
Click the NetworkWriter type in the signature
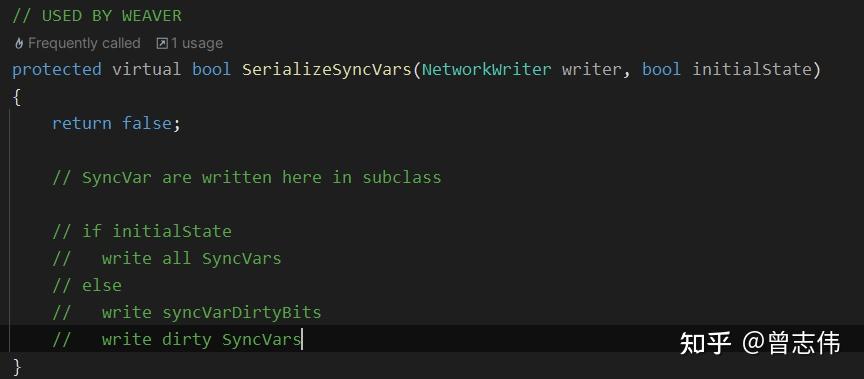[487, 69]
